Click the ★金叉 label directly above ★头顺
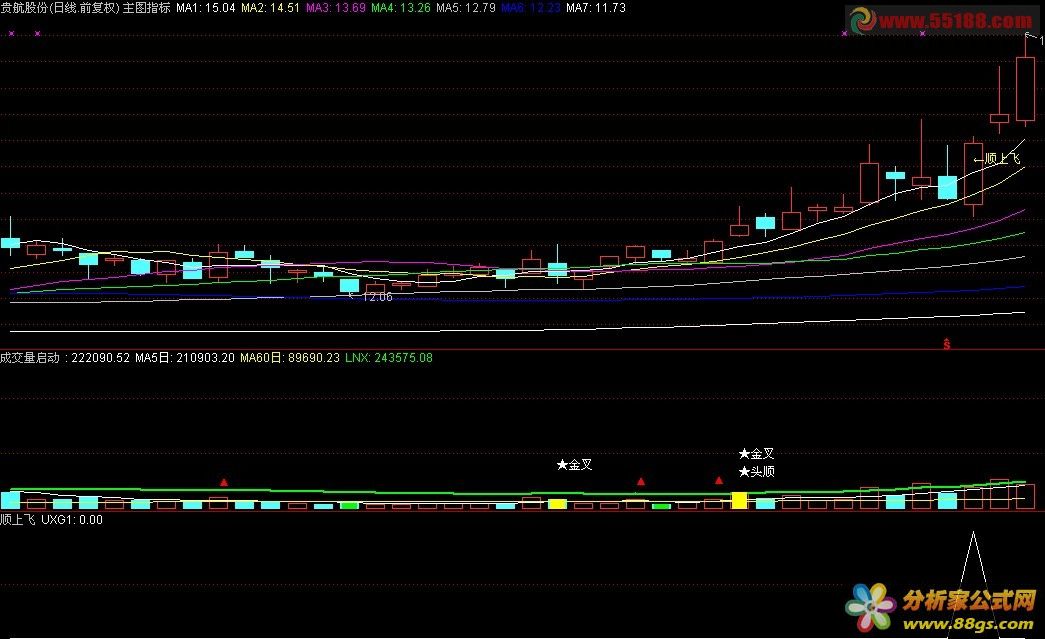1045x639 pixels. (x=756, y=454)
